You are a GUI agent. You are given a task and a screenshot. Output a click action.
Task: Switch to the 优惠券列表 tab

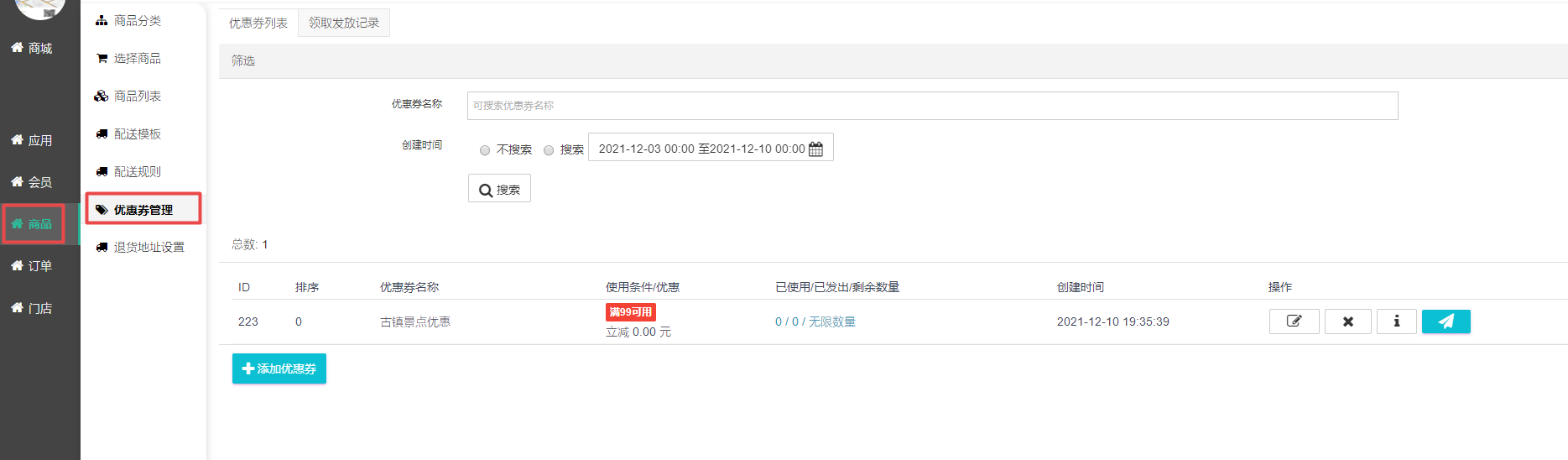tap(258, 23)
